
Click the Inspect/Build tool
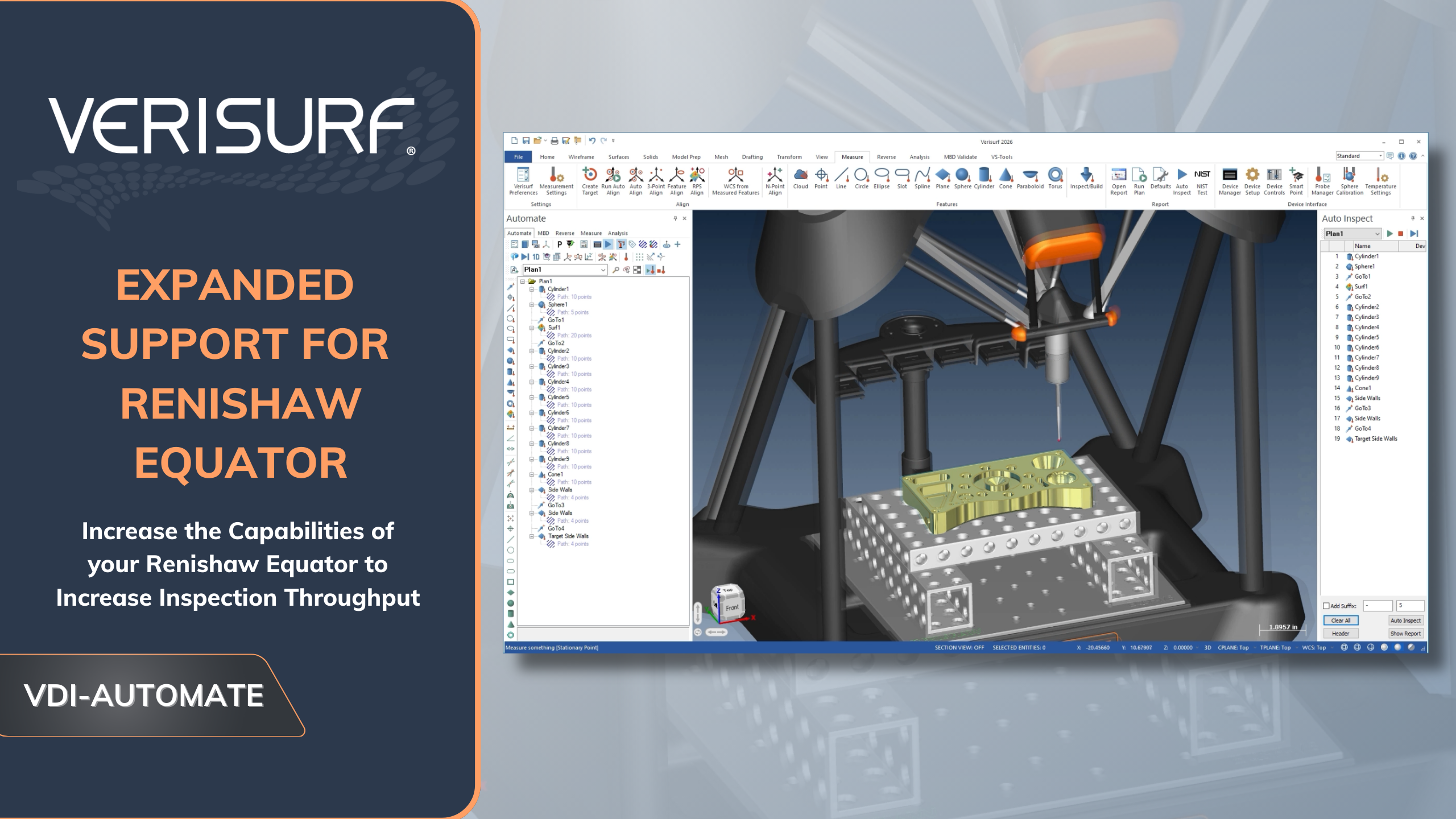click(1086, 178)
